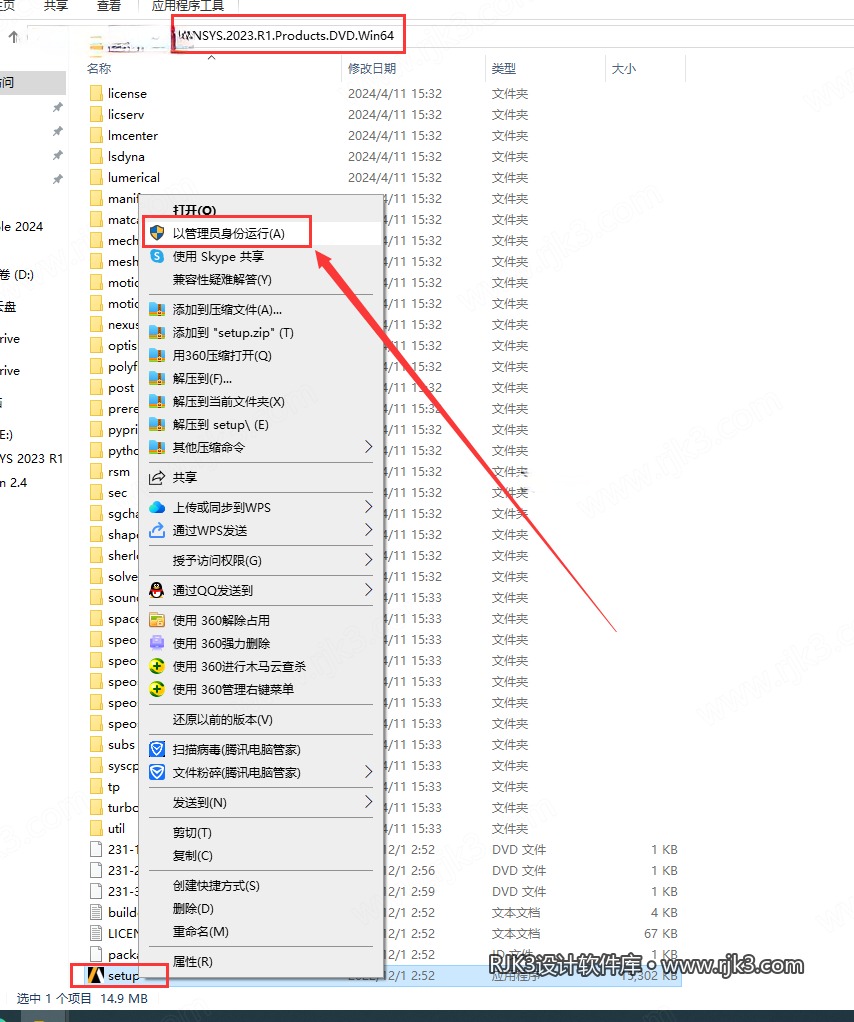Screen dimensions: 854x1022
Task: Click the lsdyna folder icon
Action: (96, 156)
